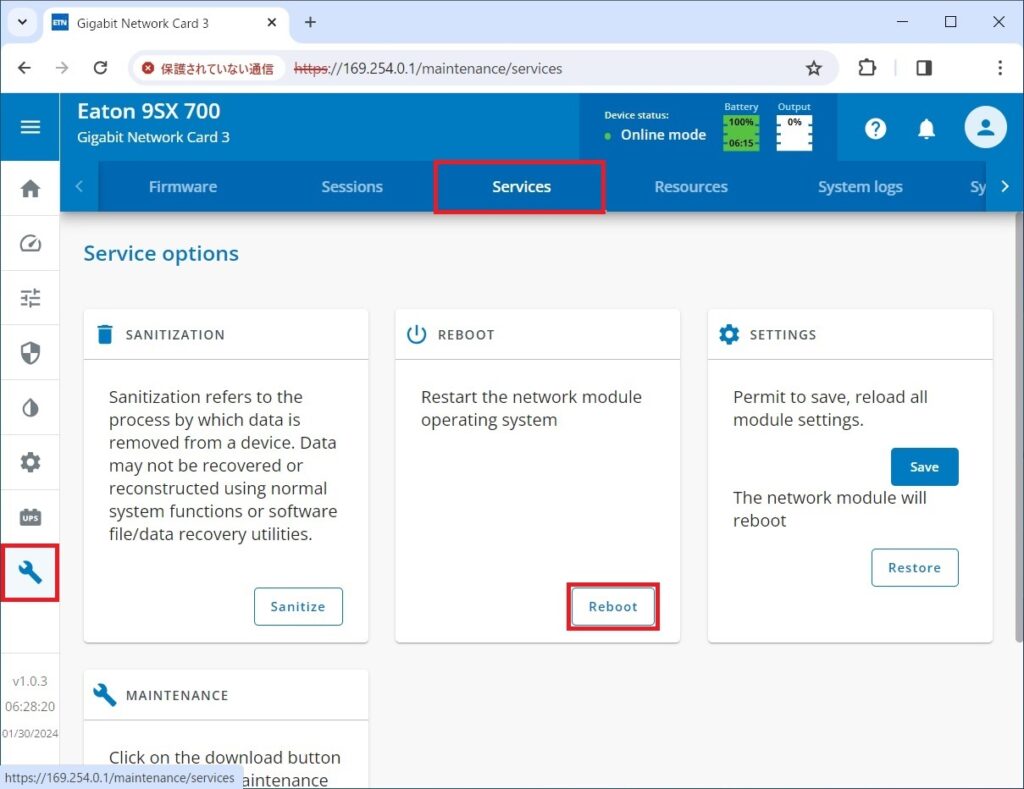Open the UPS card sidebar icon
Screen dimensions: 1024x789
(x=30, y=517)
